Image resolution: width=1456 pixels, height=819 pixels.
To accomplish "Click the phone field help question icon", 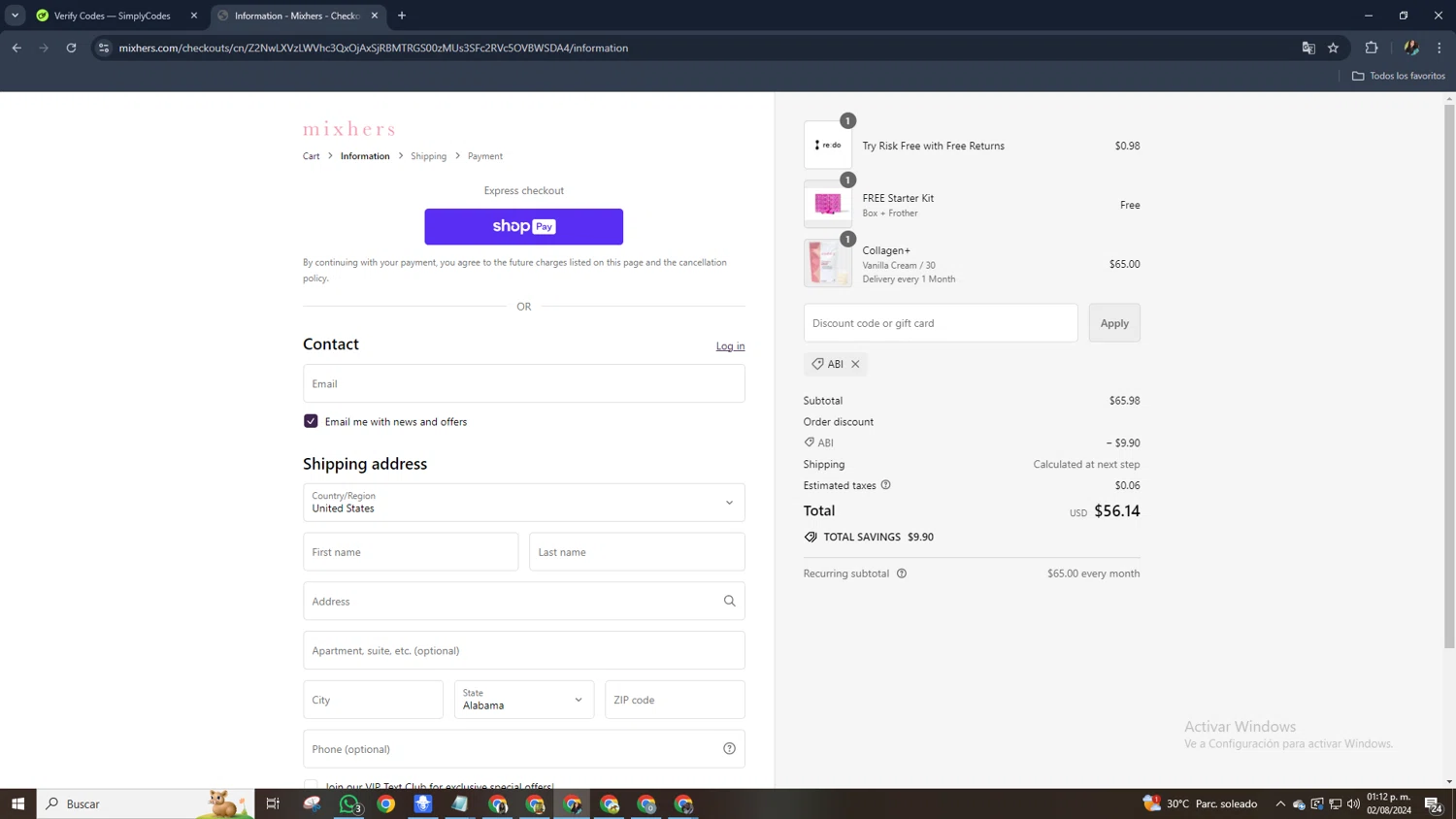I will pyautogui.click(x=729, y=749).
